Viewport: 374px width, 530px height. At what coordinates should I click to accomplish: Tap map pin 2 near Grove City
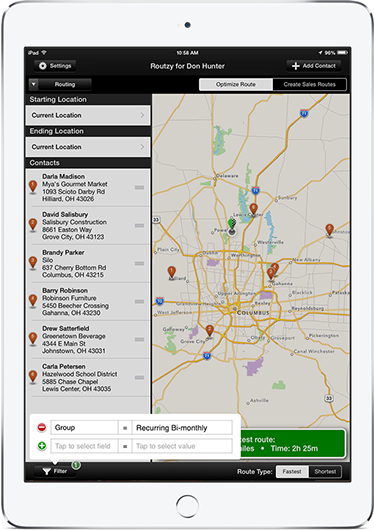(x=210, y=331)
